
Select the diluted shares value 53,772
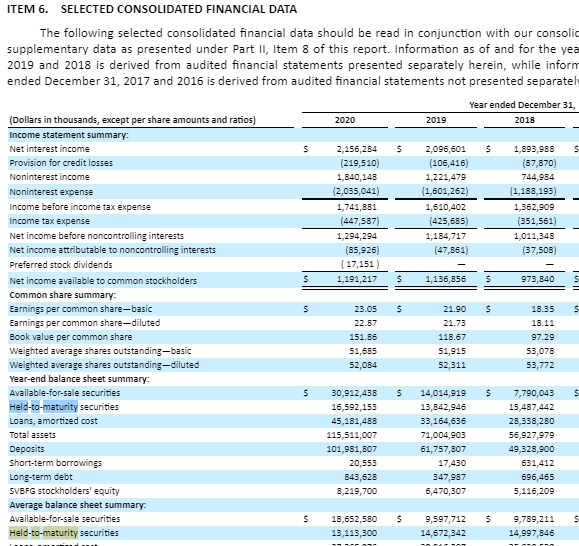point(540,365)
